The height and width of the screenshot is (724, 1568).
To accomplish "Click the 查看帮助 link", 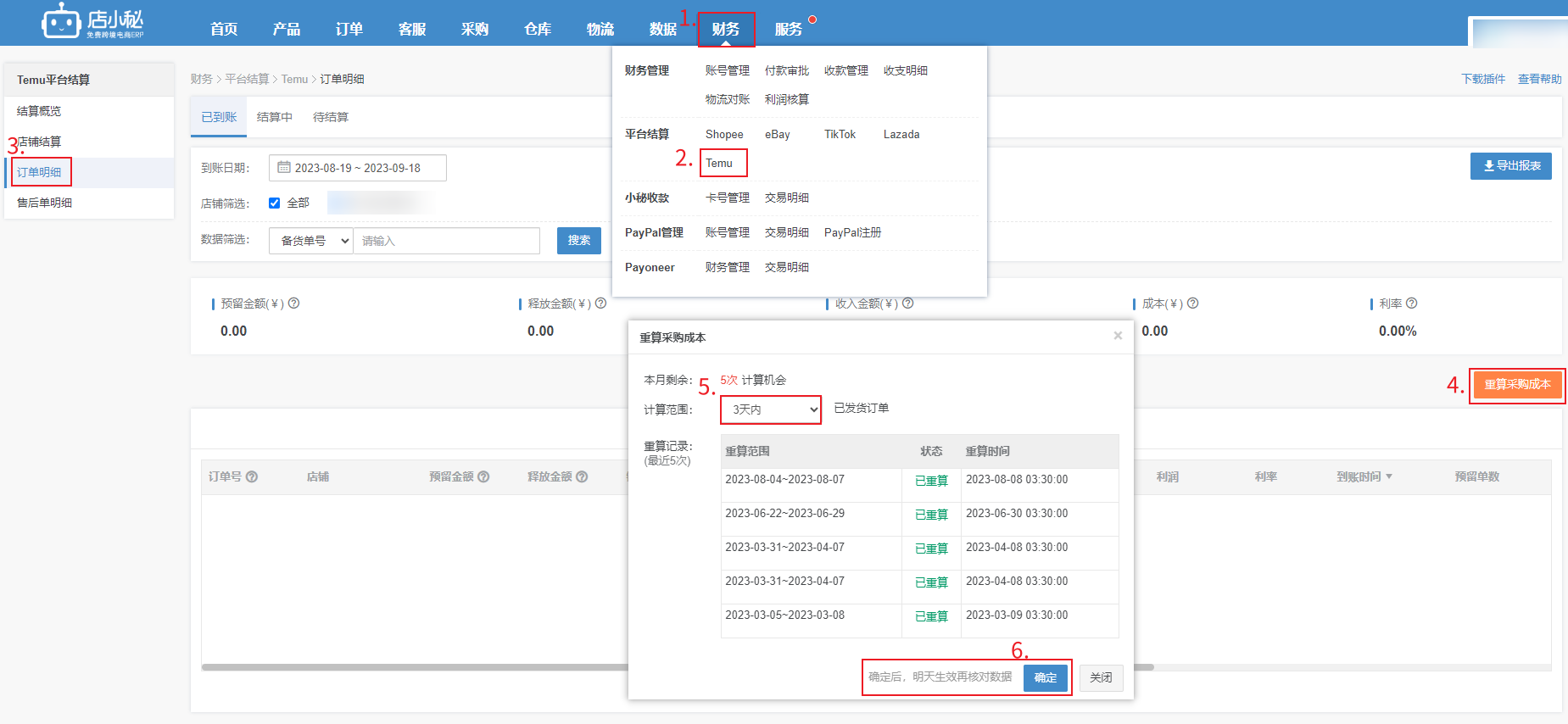I will [1540, 79].
